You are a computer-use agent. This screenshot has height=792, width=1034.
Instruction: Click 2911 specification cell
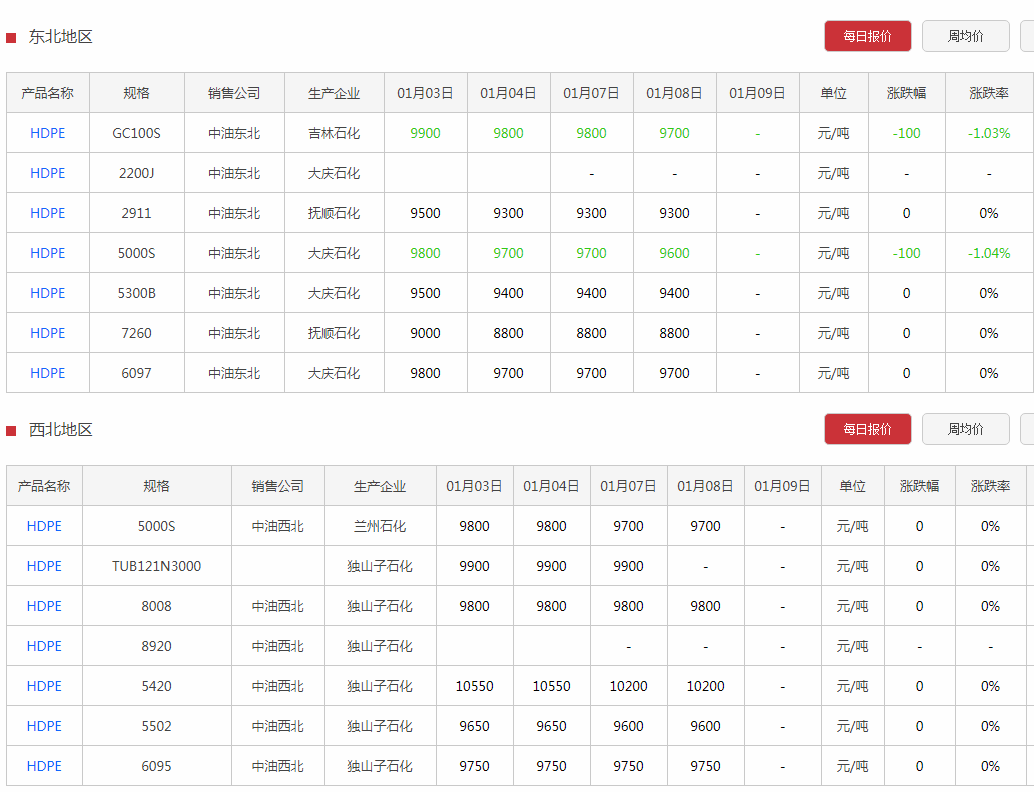(x=137, y=213)
